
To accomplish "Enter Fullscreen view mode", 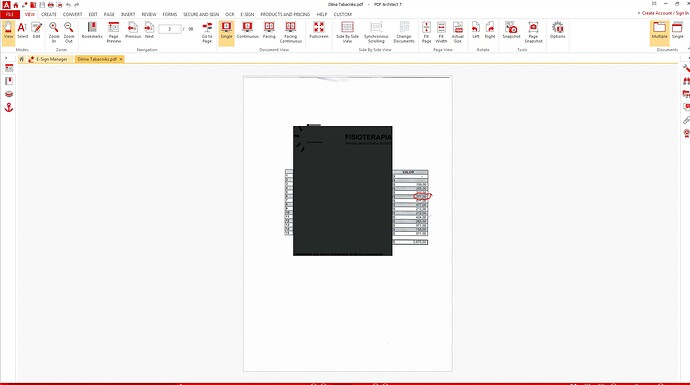I will pyautogui.click(x=319, y=30).
